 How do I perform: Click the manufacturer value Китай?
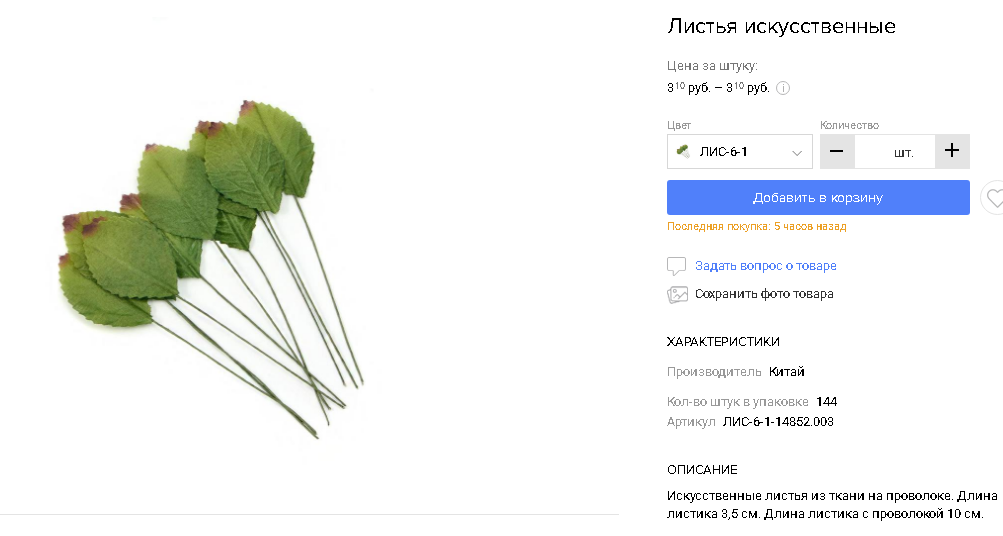[x=787, y=372]
